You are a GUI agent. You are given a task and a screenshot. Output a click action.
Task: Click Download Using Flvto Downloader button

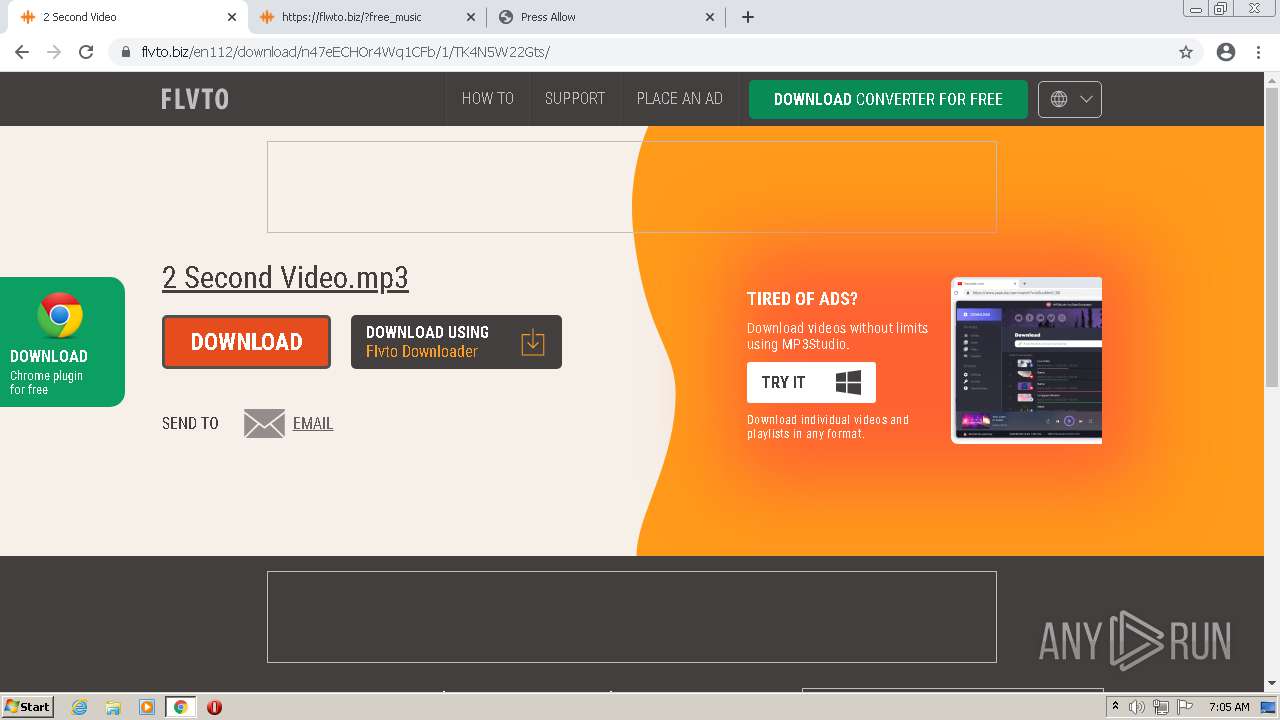456,342
